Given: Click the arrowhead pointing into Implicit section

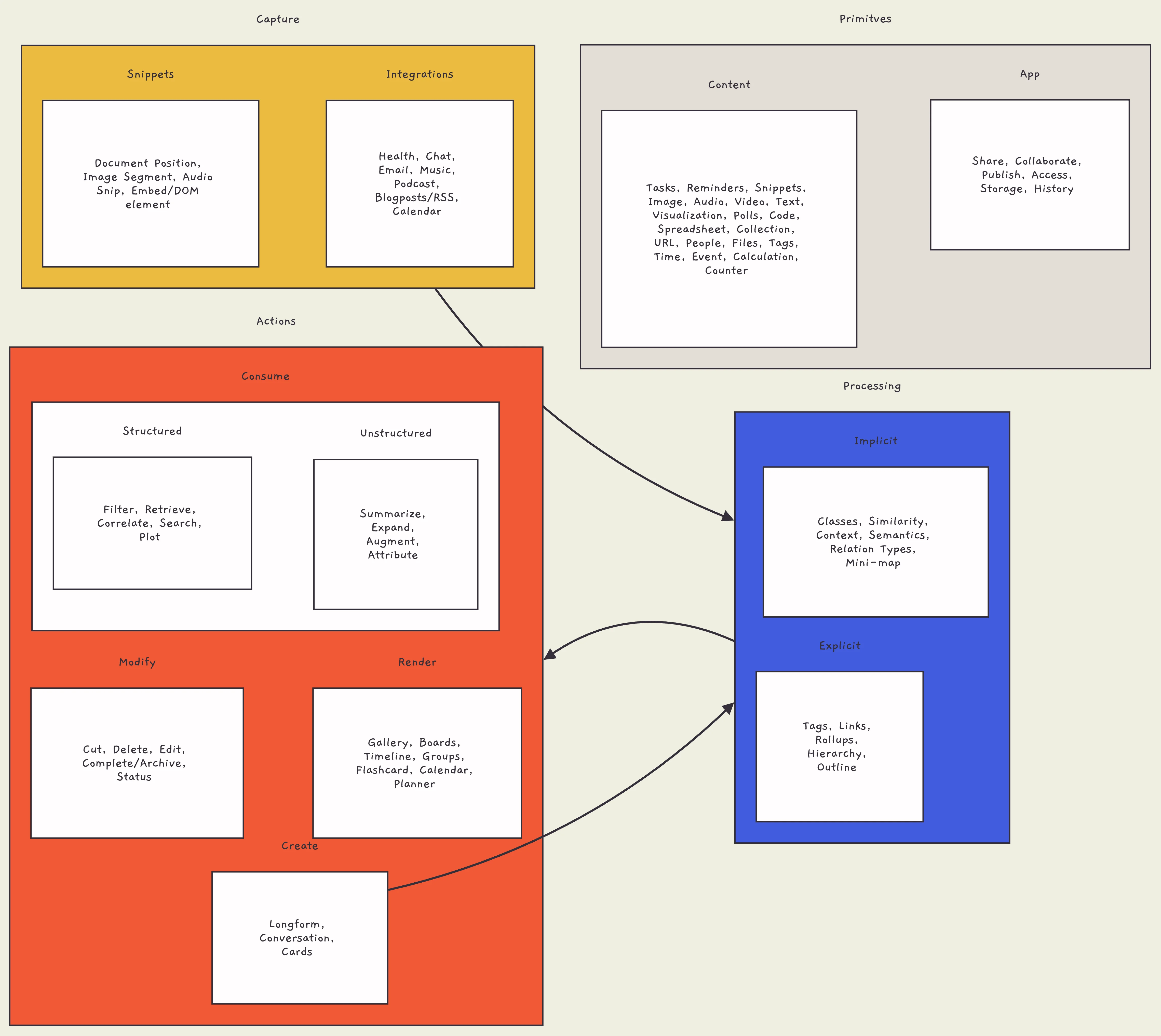Looking at the screenshot, I should 727,517.
